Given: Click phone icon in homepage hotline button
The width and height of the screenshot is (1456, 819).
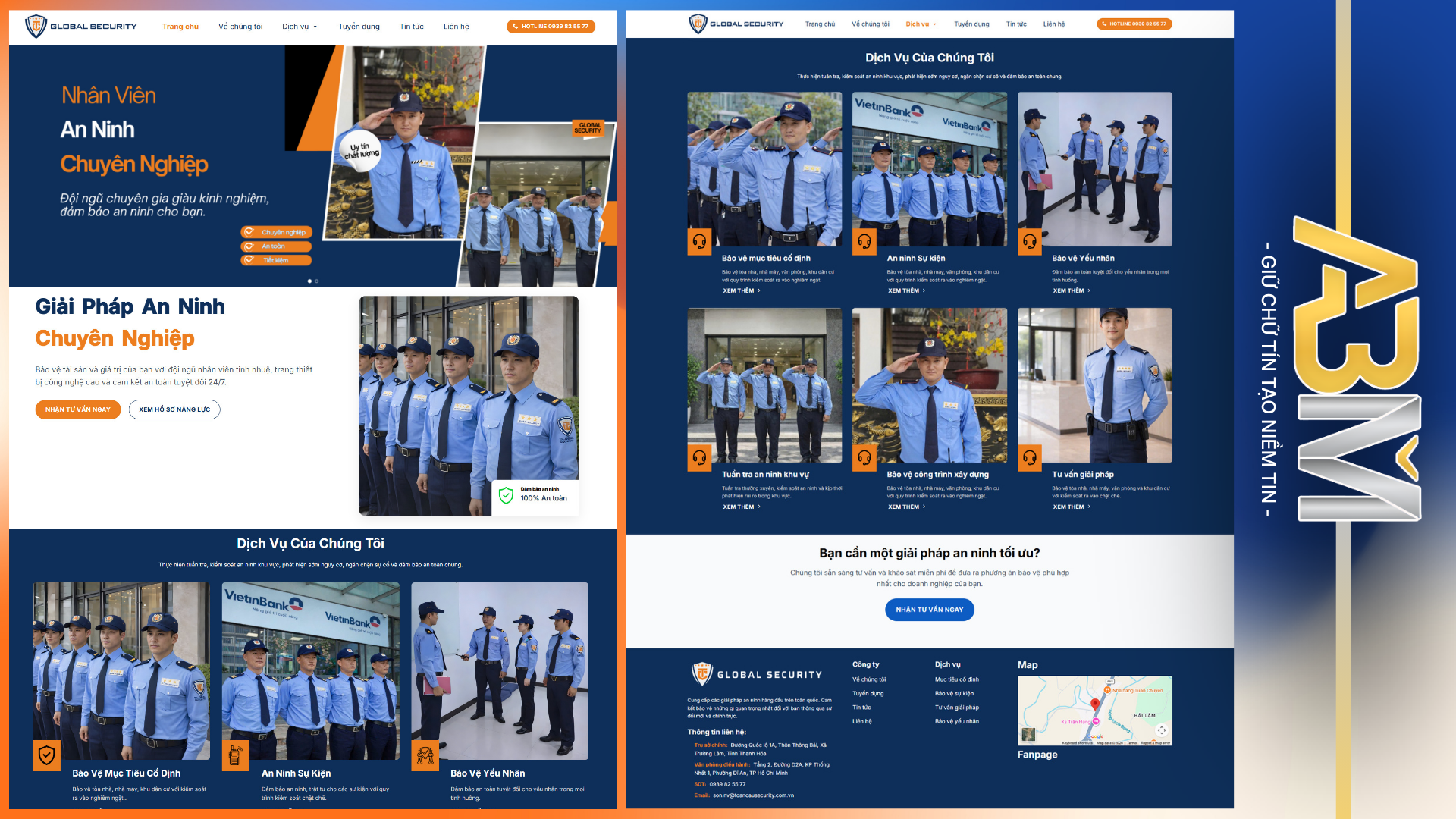Looking at the screenshot, I should click(x=516, y=27).
